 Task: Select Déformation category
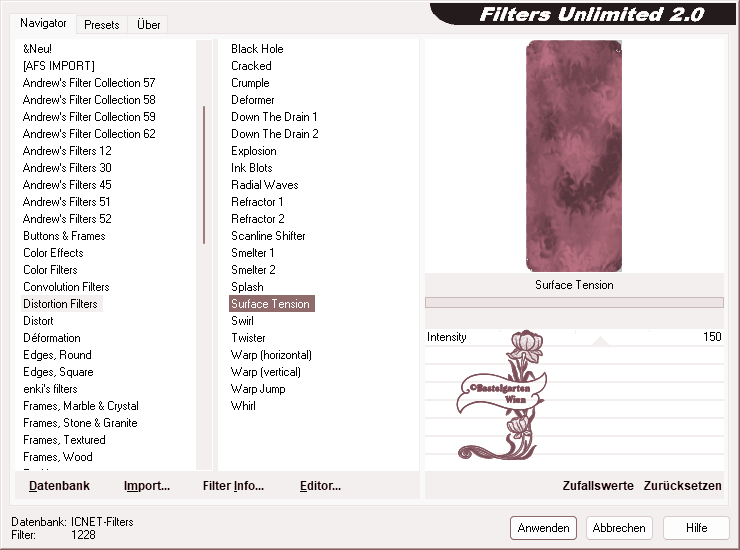tap(52, 338)
